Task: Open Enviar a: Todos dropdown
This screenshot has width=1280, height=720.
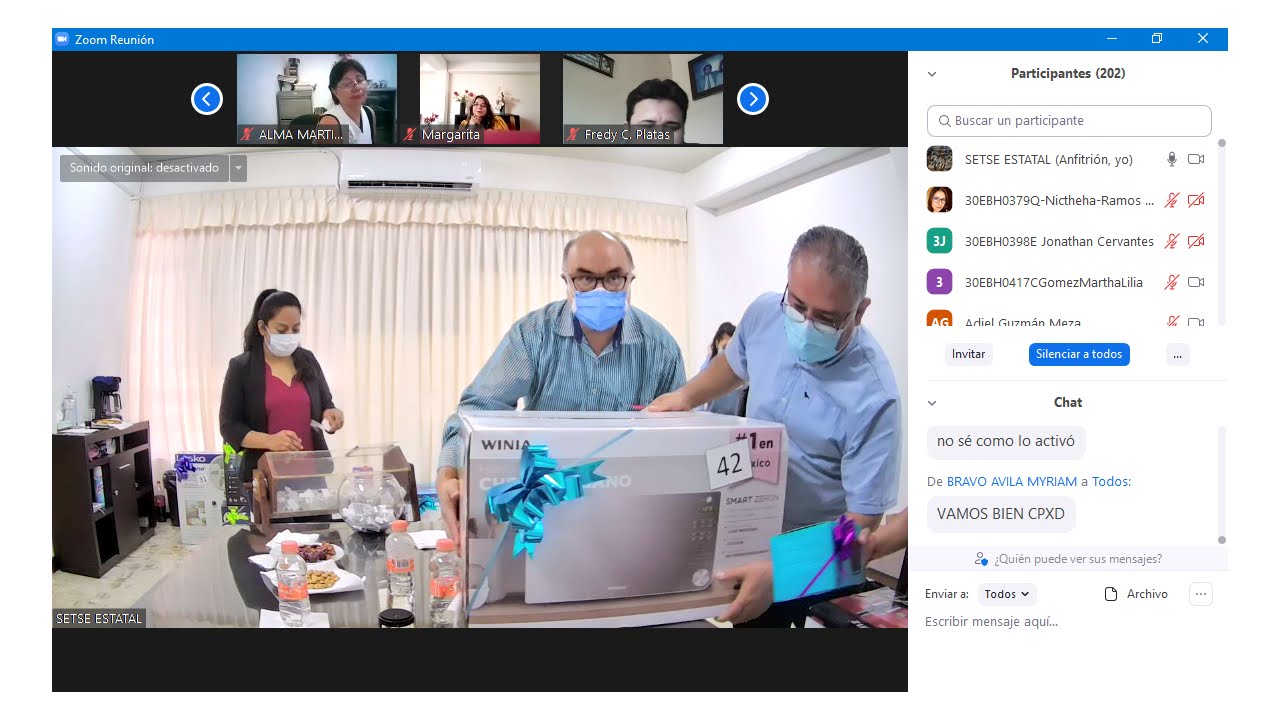Action: (1007, 594)
